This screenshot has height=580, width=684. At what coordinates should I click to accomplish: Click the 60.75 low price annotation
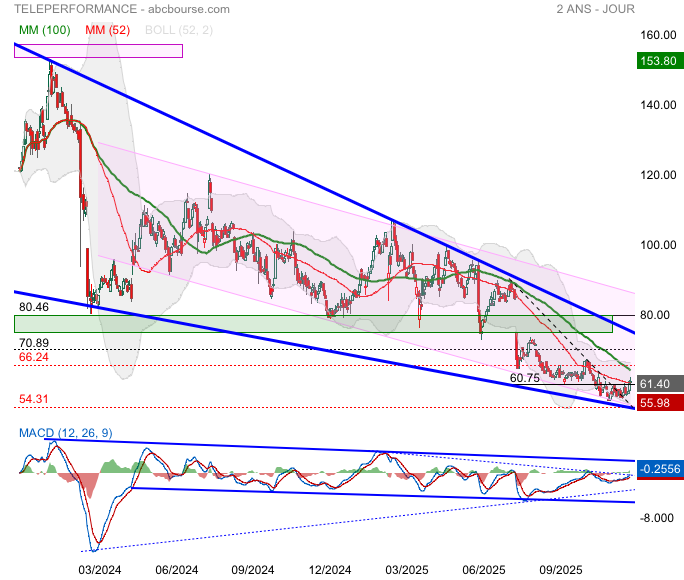(x=525, y=378)
